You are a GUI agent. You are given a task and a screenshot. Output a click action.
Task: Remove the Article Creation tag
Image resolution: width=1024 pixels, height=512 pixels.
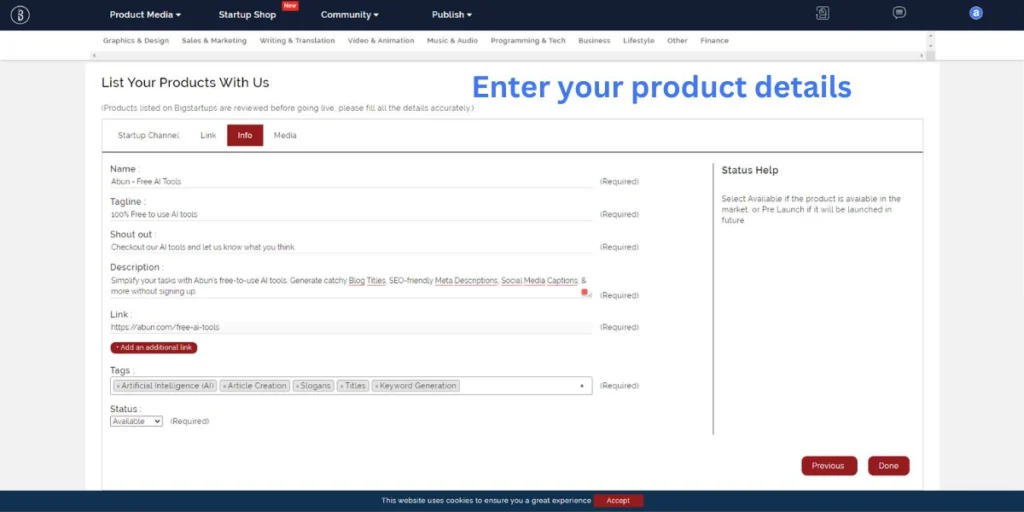(x=225, y=386)
